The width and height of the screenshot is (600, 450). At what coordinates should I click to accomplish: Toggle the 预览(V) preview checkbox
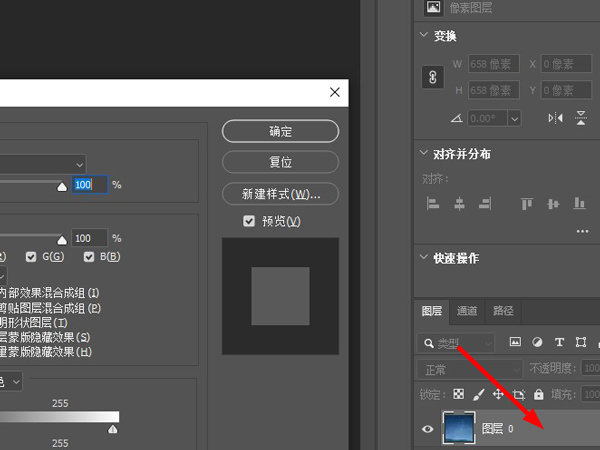249,221
